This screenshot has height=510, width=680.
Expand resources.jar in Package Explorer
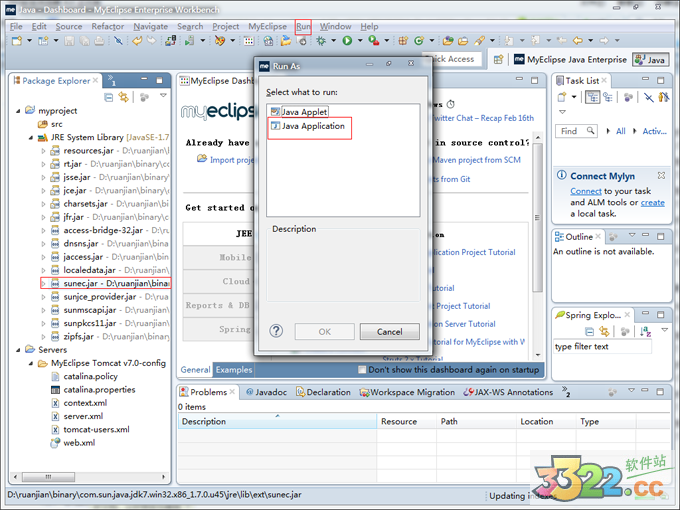pos(43,151)
